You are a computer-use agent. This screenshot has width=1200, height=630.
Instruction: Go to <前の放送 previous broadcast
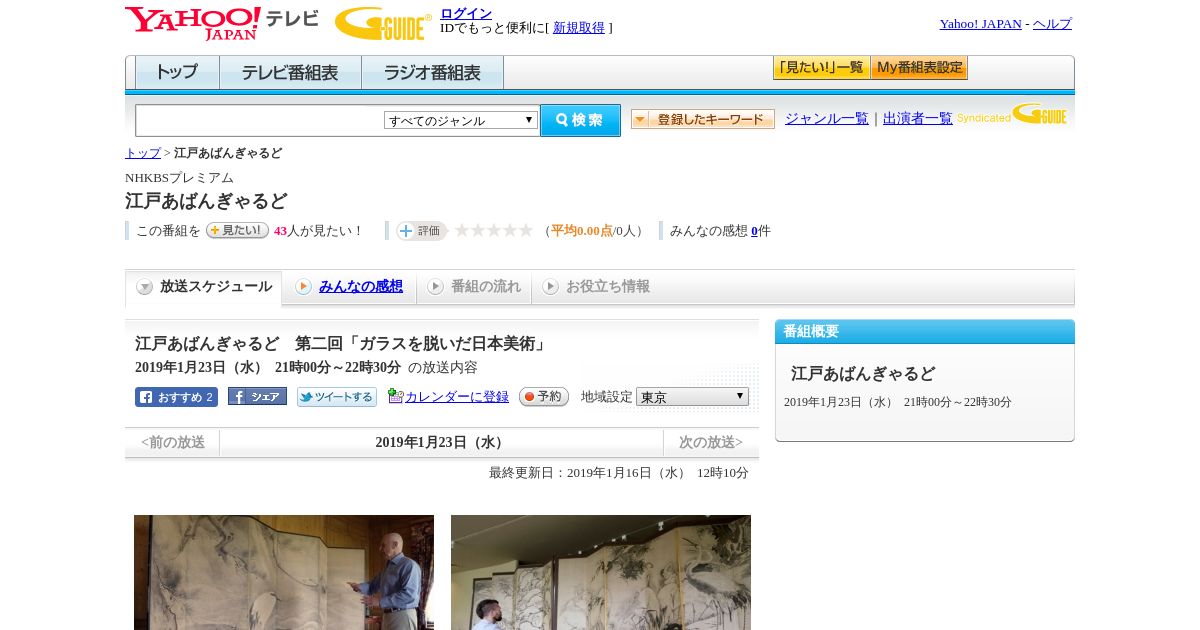coord(173,442)
